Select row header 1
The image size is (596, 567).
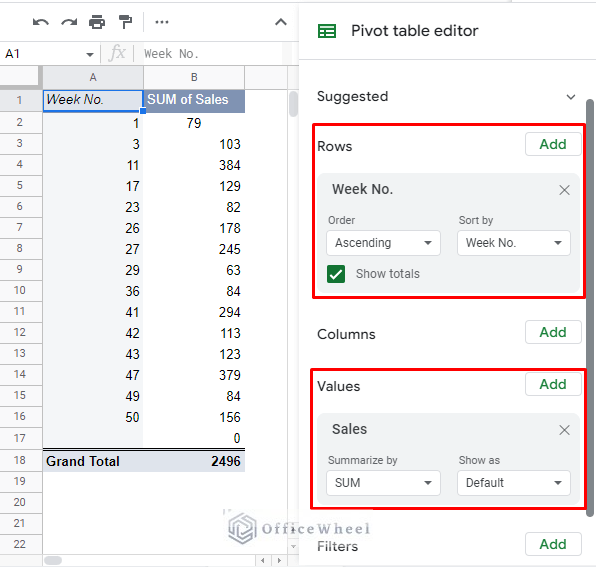point(20,100)
